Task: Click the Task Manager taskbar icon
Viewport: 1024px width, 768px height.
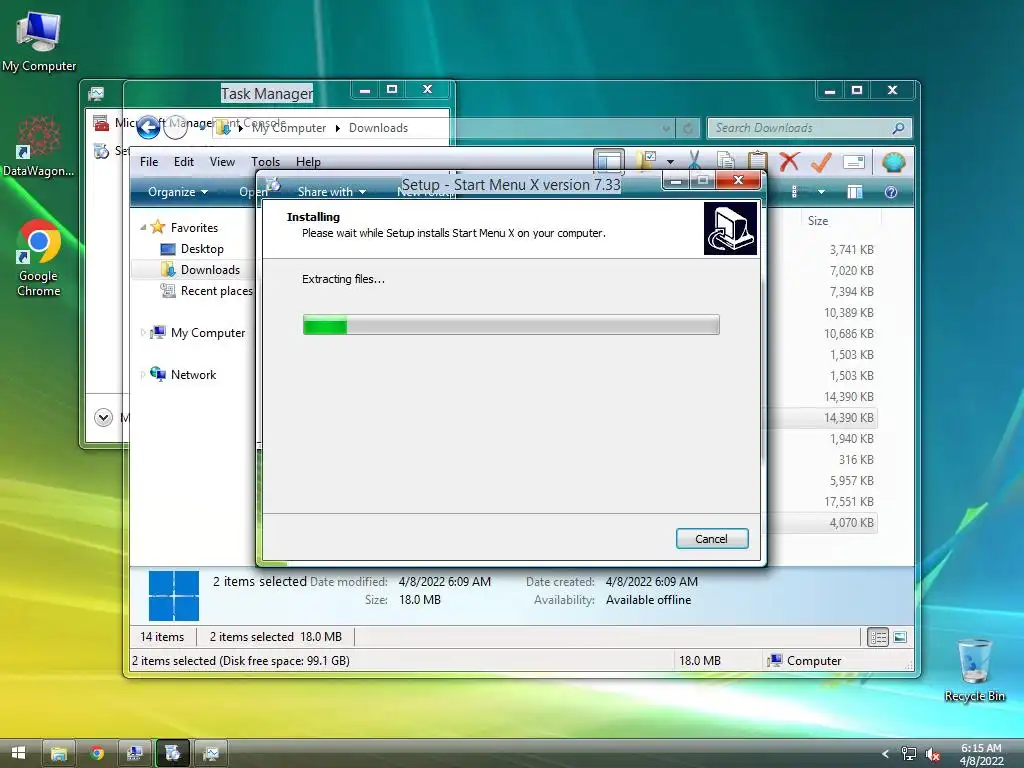Action: 210,754
